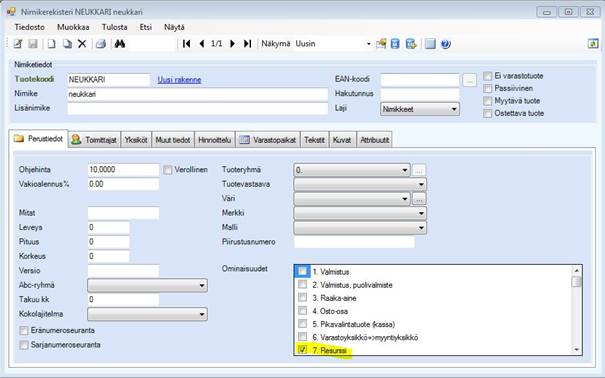605x378 pixels.
Task: Uncheck 7. Resurssi property
Action: (302, 350)
